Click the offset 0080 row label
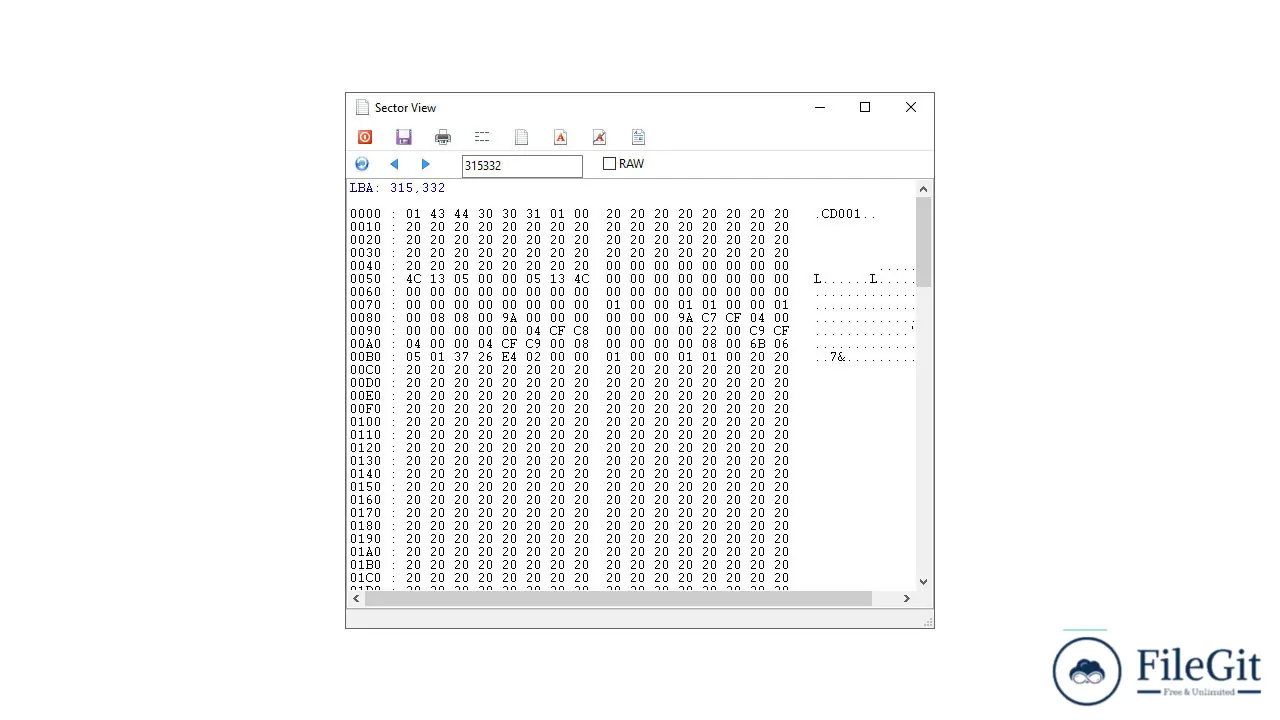 click(365, 318)
